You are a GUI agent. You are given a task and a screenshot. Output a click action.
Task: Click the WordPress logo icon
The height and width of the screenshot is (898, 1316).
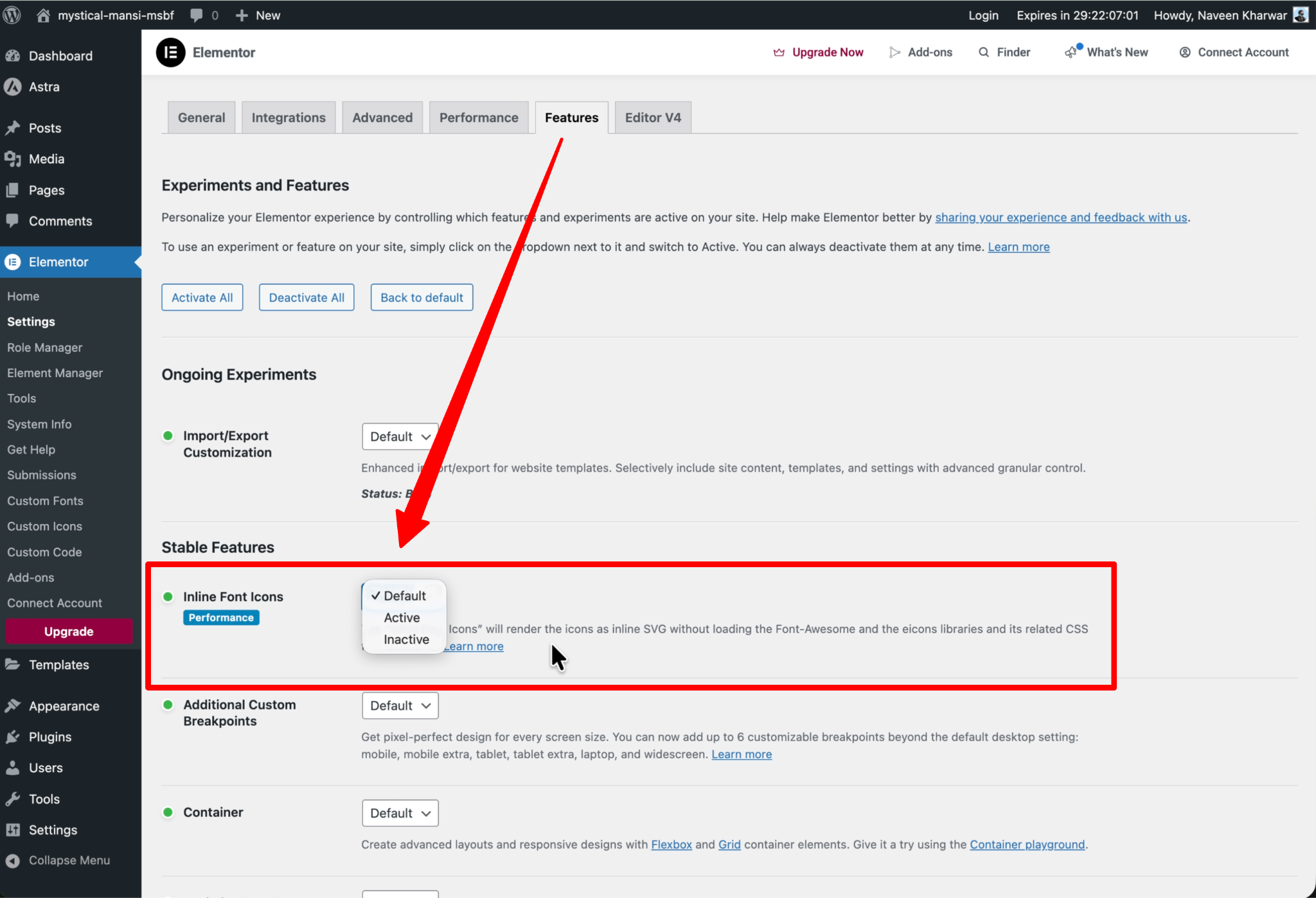click(12, 15)
